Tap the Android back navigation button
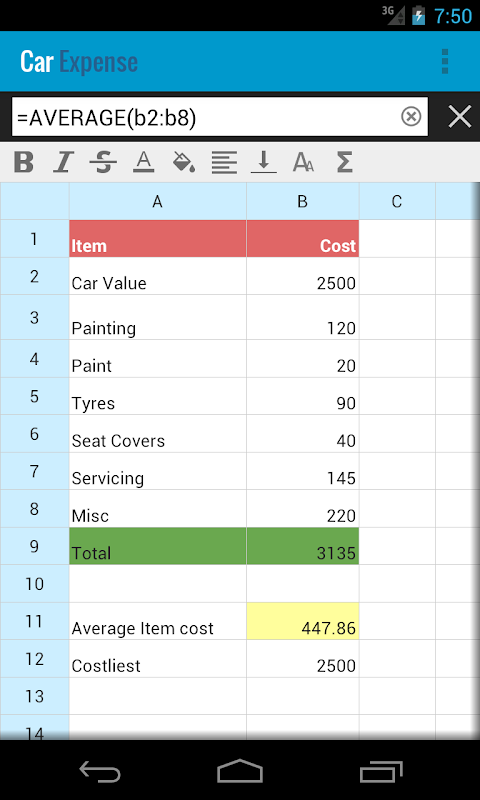This screenshot has height=800, width=480. tap(100, 770)
